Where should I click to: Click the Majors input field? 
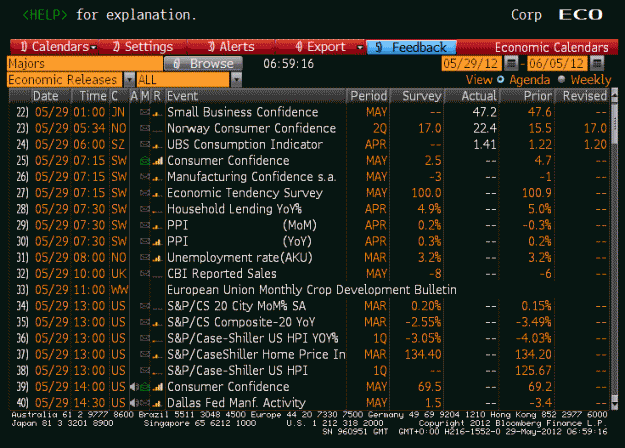85,64
